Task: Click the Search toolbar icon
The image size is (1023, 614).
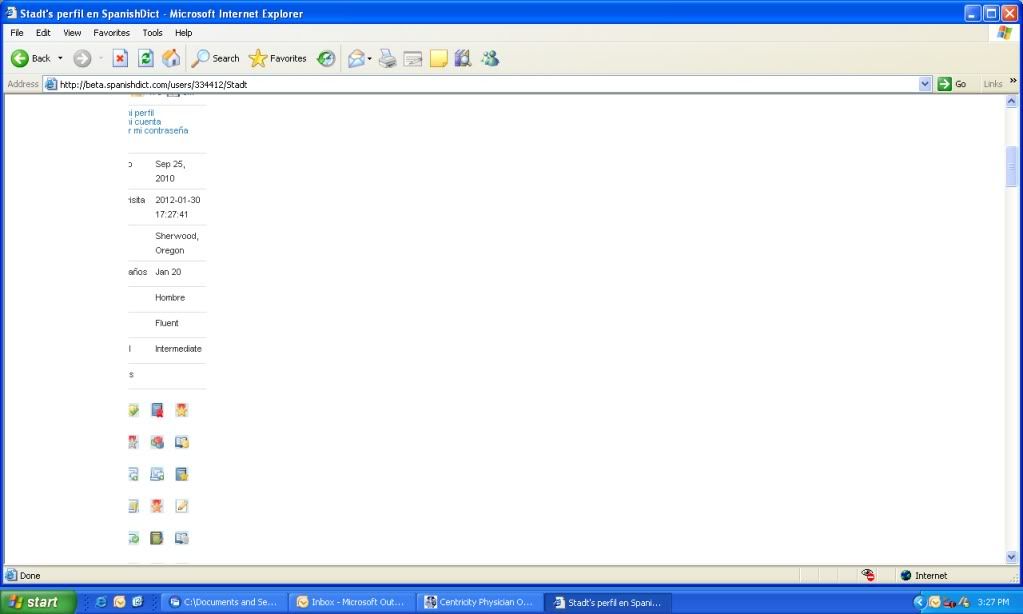Action: click(215, 58)
